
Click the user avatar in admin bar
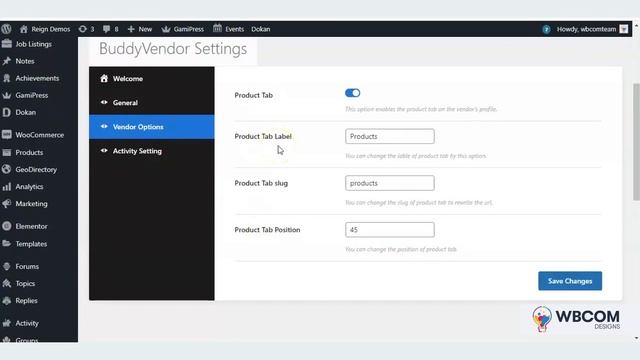coord(623,29)
